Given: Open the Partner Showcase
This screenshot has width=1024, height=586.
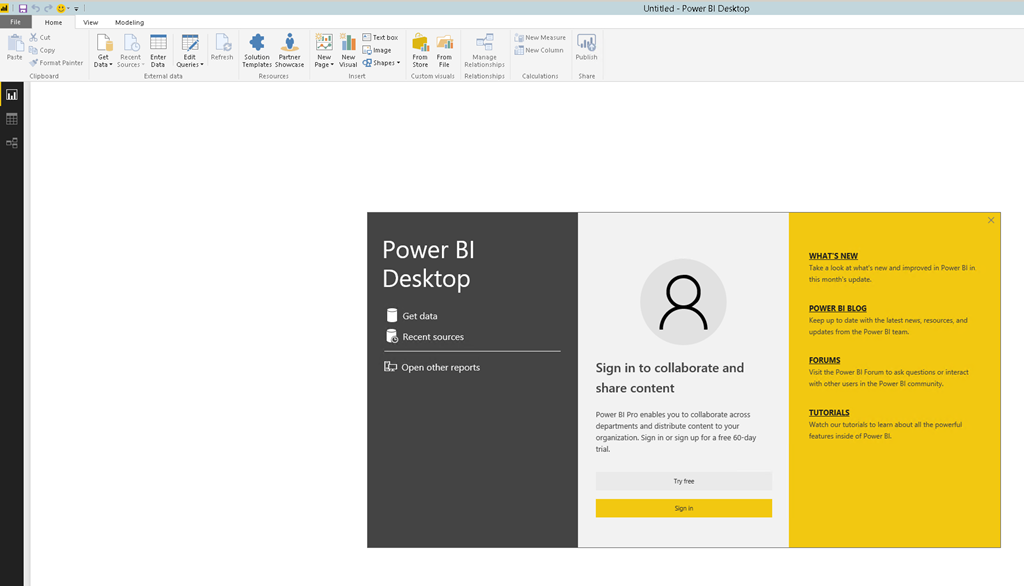Looking at the screenshot, I should pyautogui.click(x=289, y=50).
